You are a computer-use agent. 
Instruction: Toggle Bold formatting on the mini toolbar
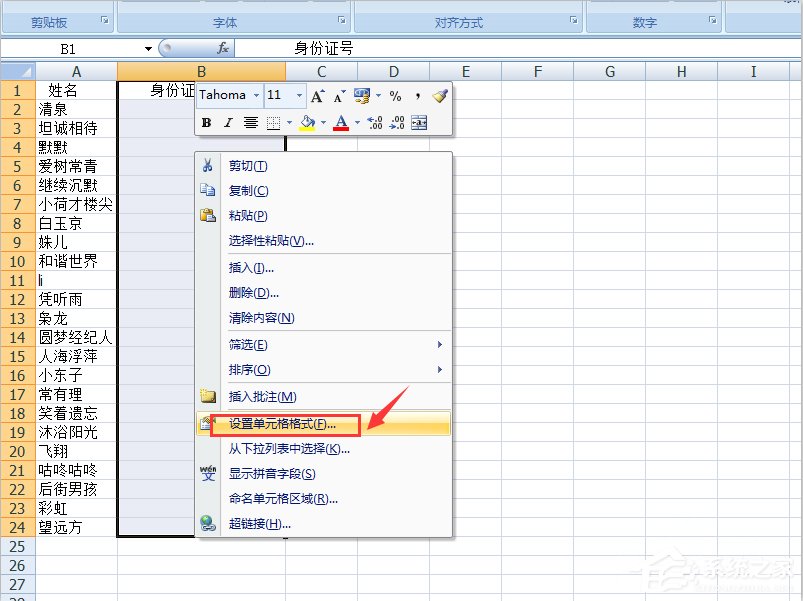tap(205, 121)
